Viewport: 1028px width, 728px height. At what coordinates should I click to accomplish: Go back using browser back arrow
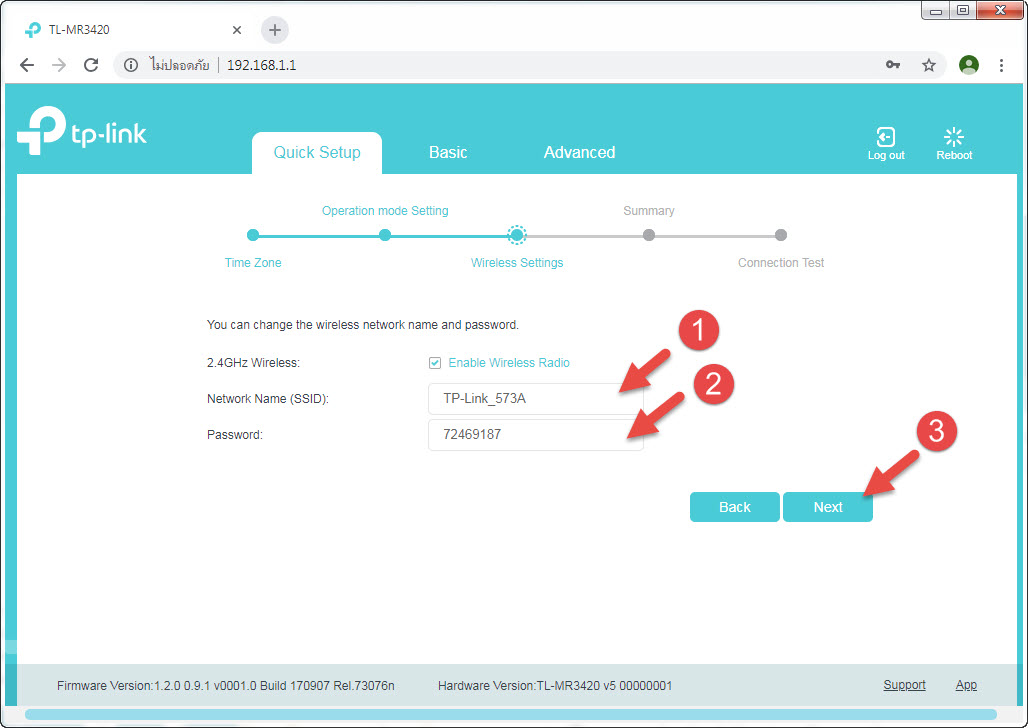27,65
